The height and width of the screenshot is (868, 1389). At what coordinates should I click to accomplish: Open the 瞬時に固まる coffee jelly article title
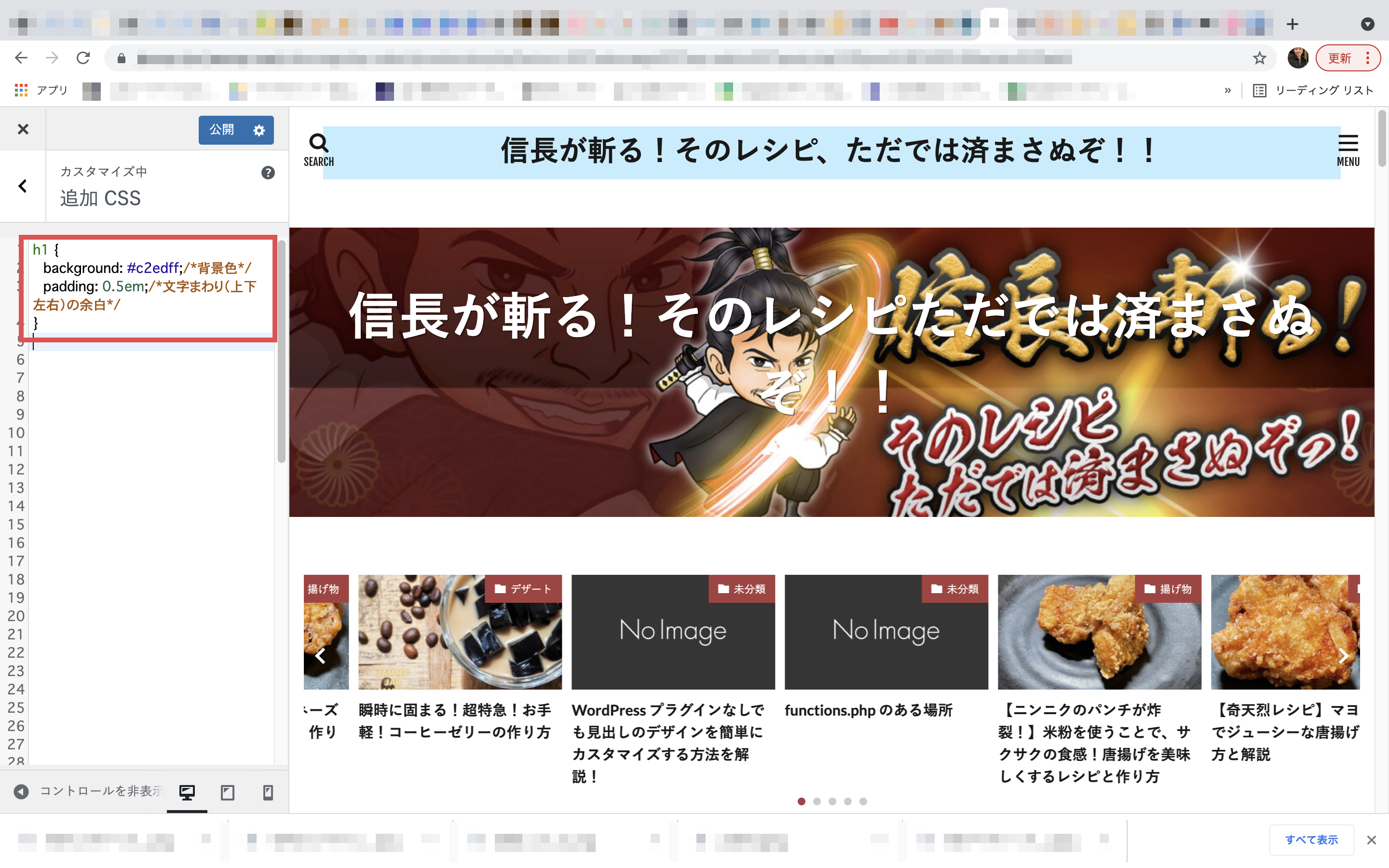[x=455, y=721]
